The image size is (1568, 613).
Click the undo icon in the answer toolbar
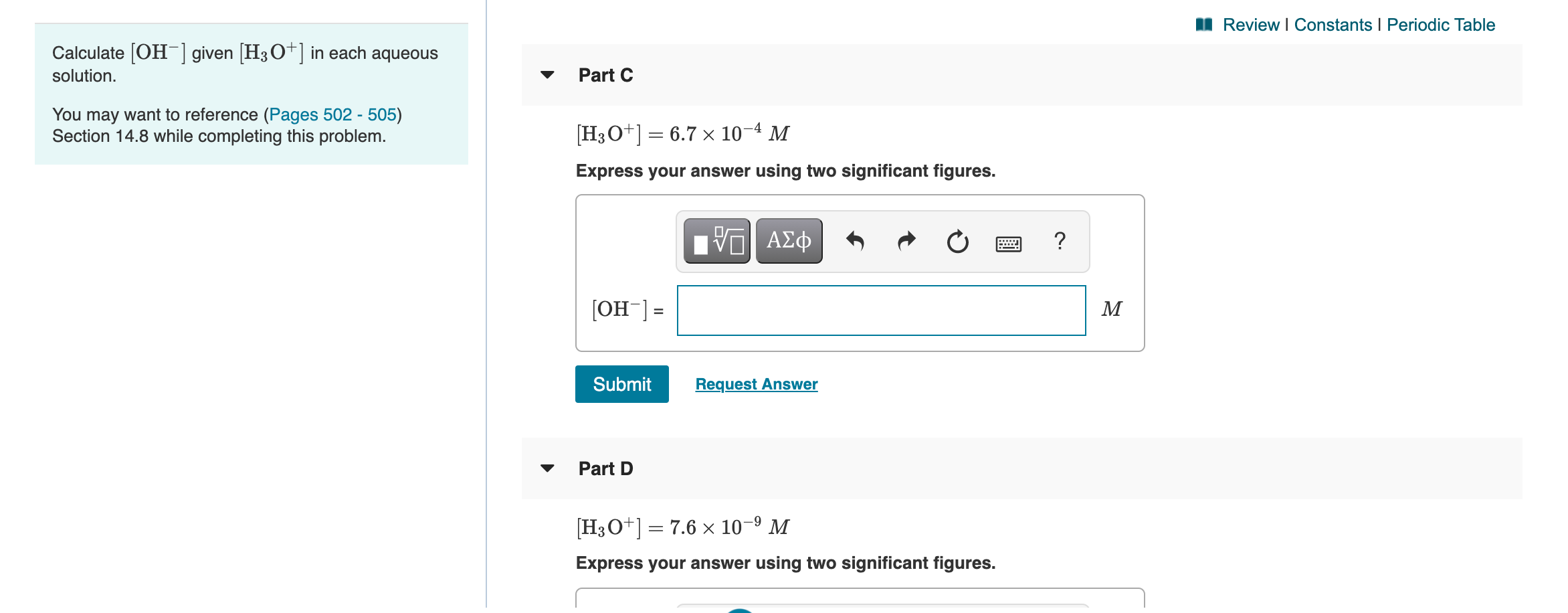click(856, 241)
